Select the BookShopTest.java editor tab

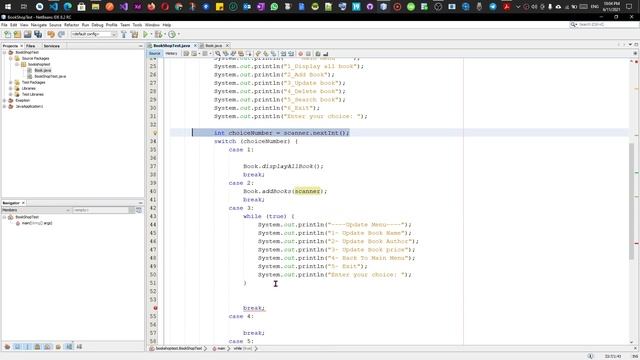click(x=171, y=46)
